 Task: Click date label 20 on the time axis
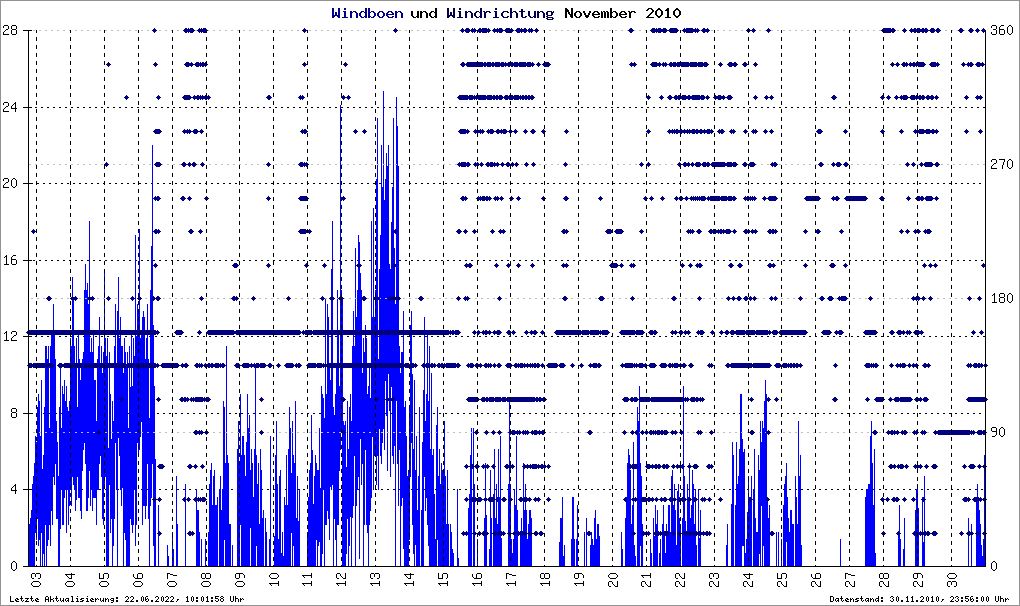[613, 580]
